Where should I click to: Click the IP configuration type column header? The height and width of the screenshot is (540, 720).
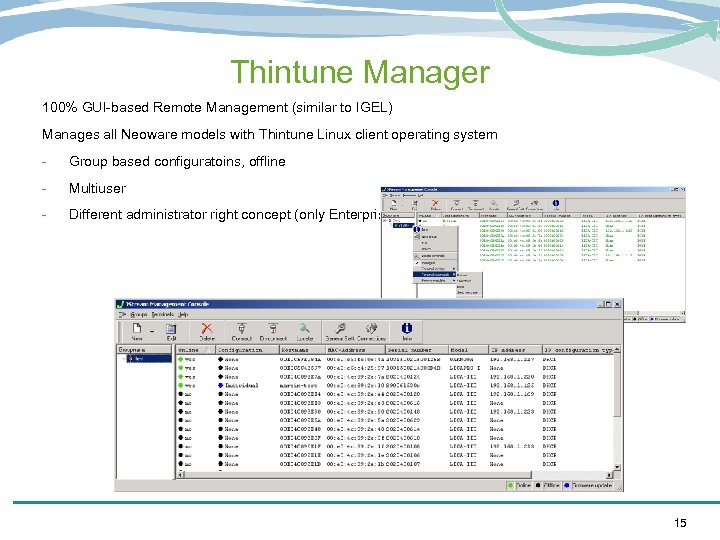pyautogui.click(x=578, y=350)
